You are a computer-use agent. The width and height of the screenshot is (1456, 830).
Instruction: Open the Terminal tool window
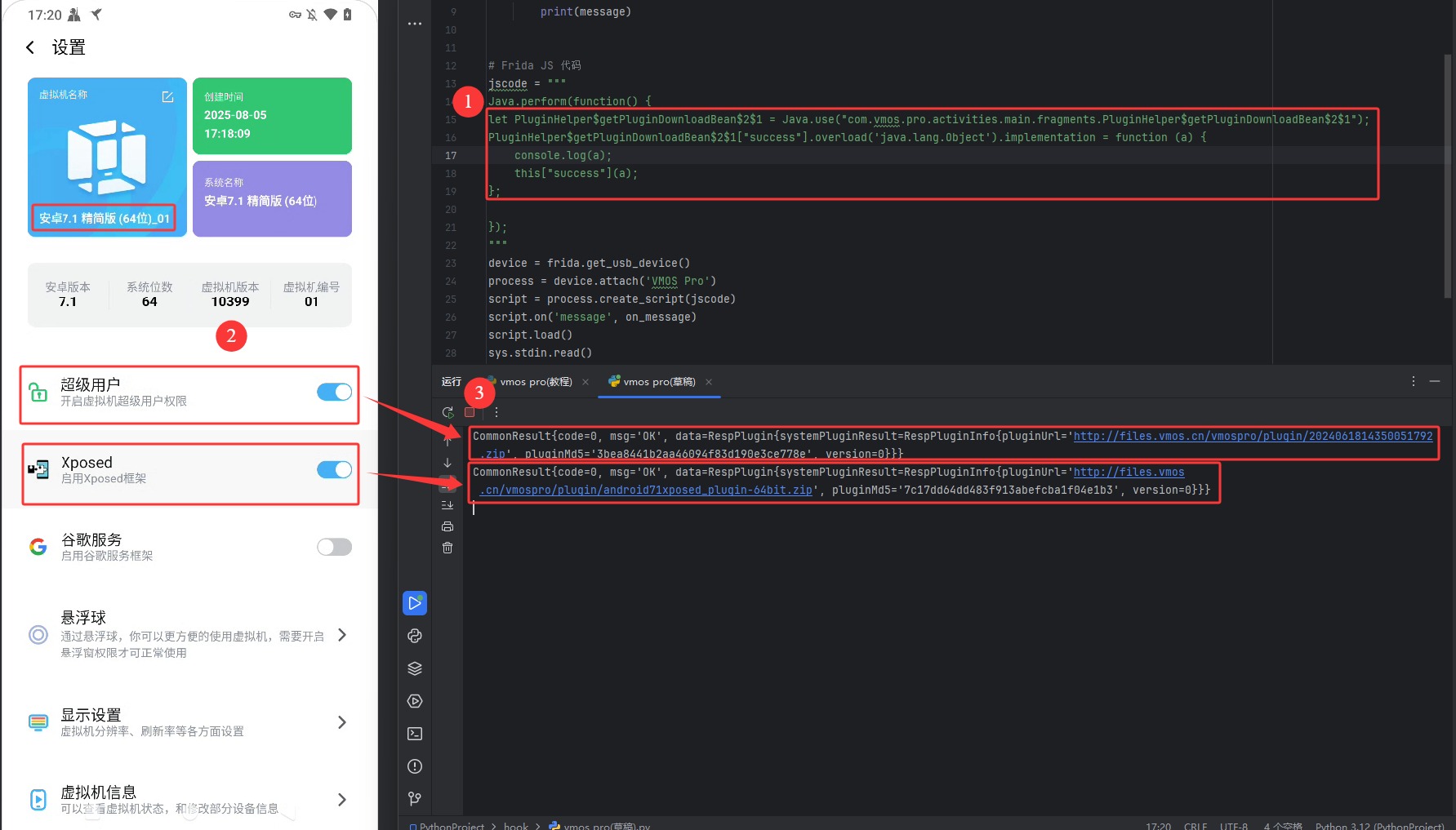coord(415,734)
